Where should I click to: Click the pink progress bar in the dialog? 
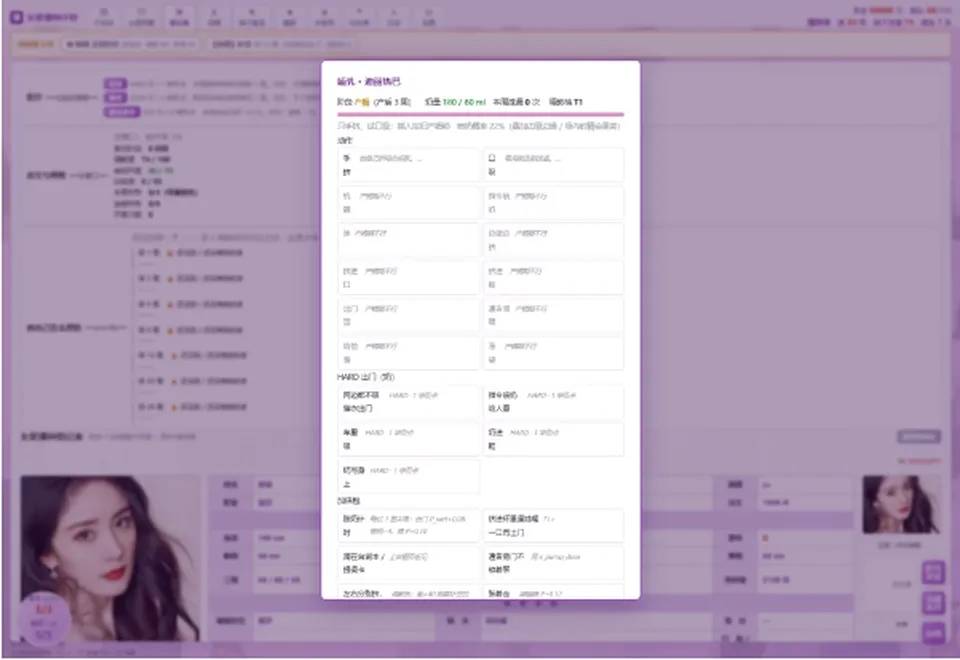[x=481, y=114]
